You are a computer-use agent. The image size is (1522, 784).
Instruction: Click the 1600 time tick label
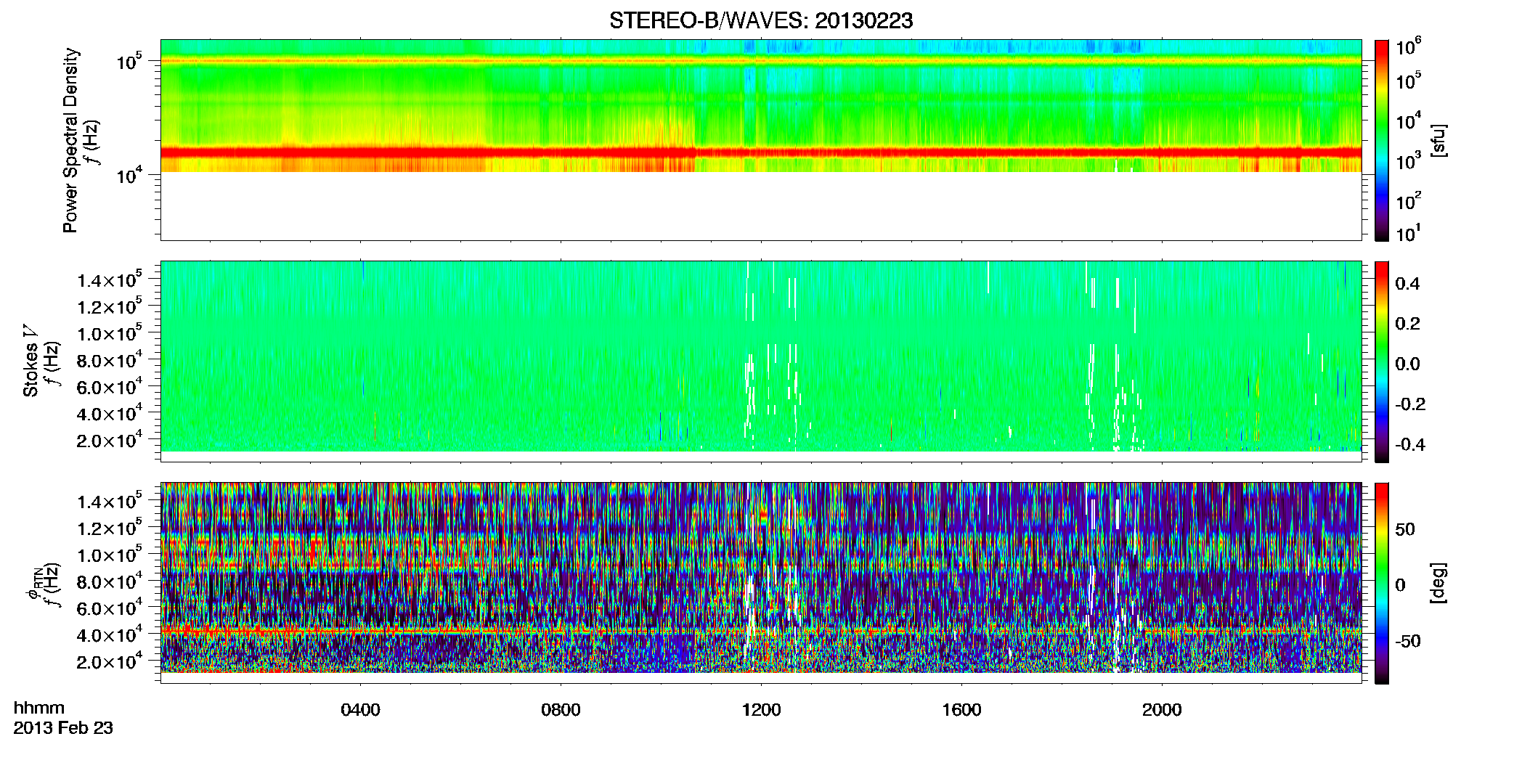(x=961, y=710)
